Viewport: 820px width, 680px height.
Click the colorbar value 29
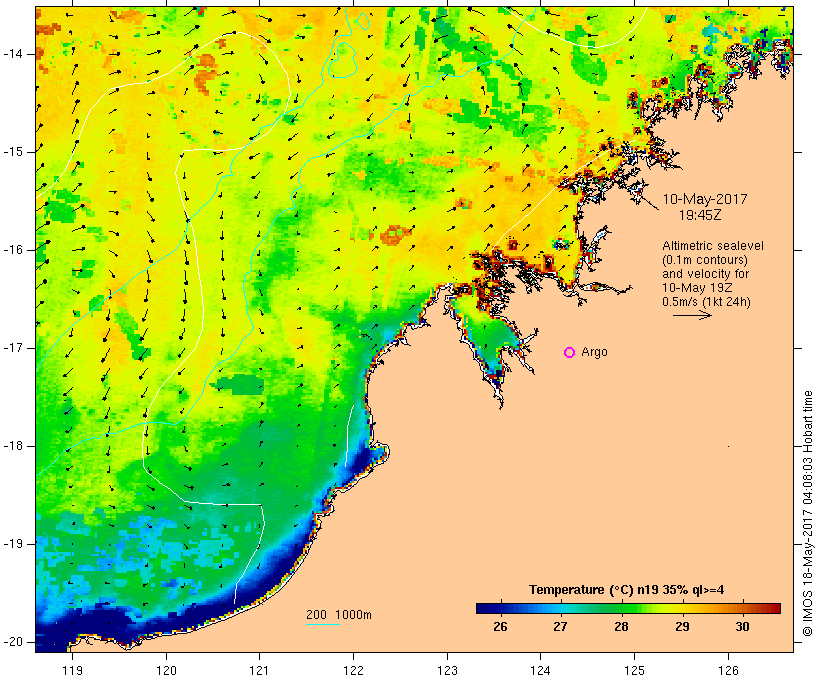pyautogui.click(x=682, y=627)
